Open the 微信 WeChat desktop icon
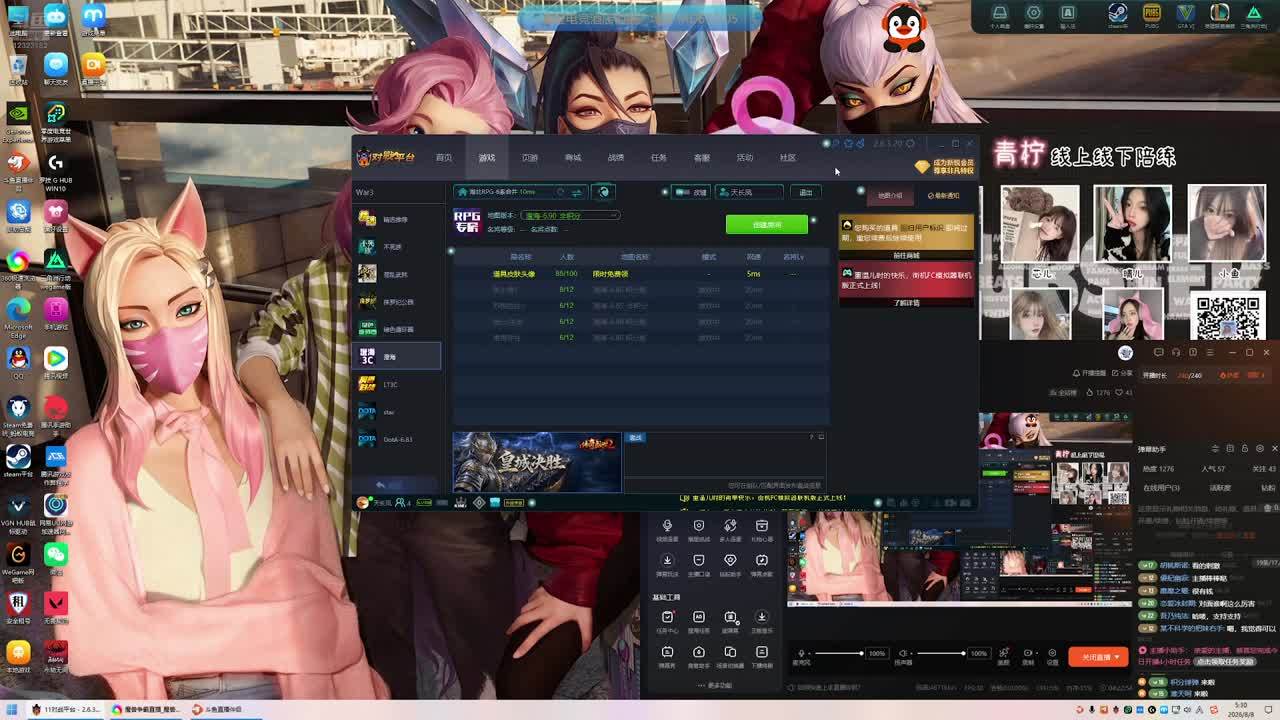 point(55,557)
